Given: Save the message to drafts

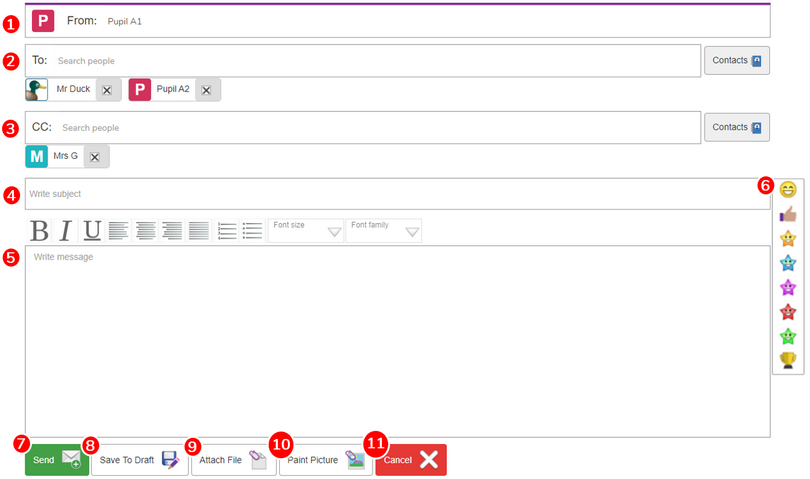Looking at the screenshot, I should click(x=140, y=459).
